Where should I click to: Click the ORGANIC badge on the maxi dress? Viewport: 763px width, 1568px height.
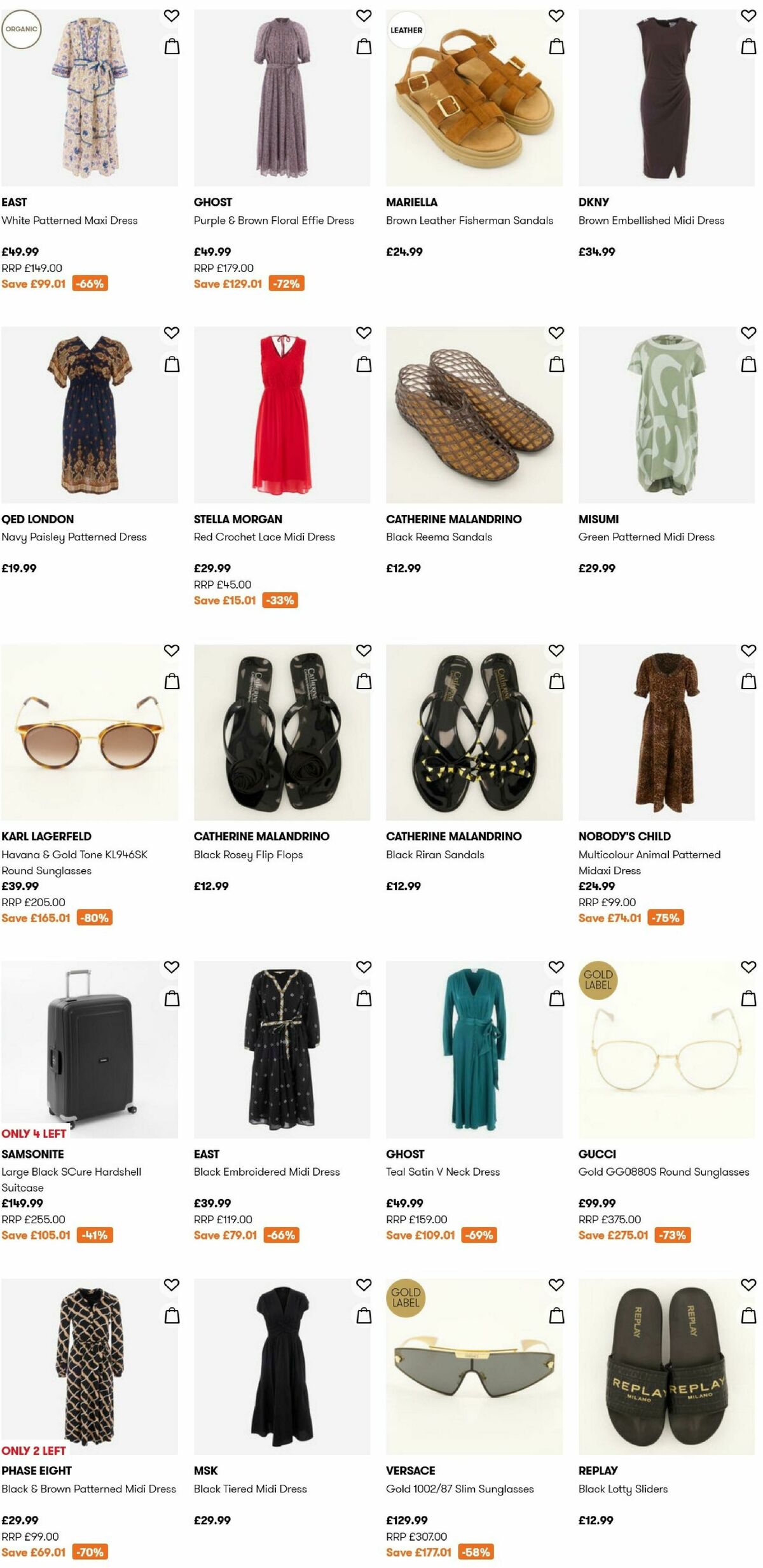21,28
